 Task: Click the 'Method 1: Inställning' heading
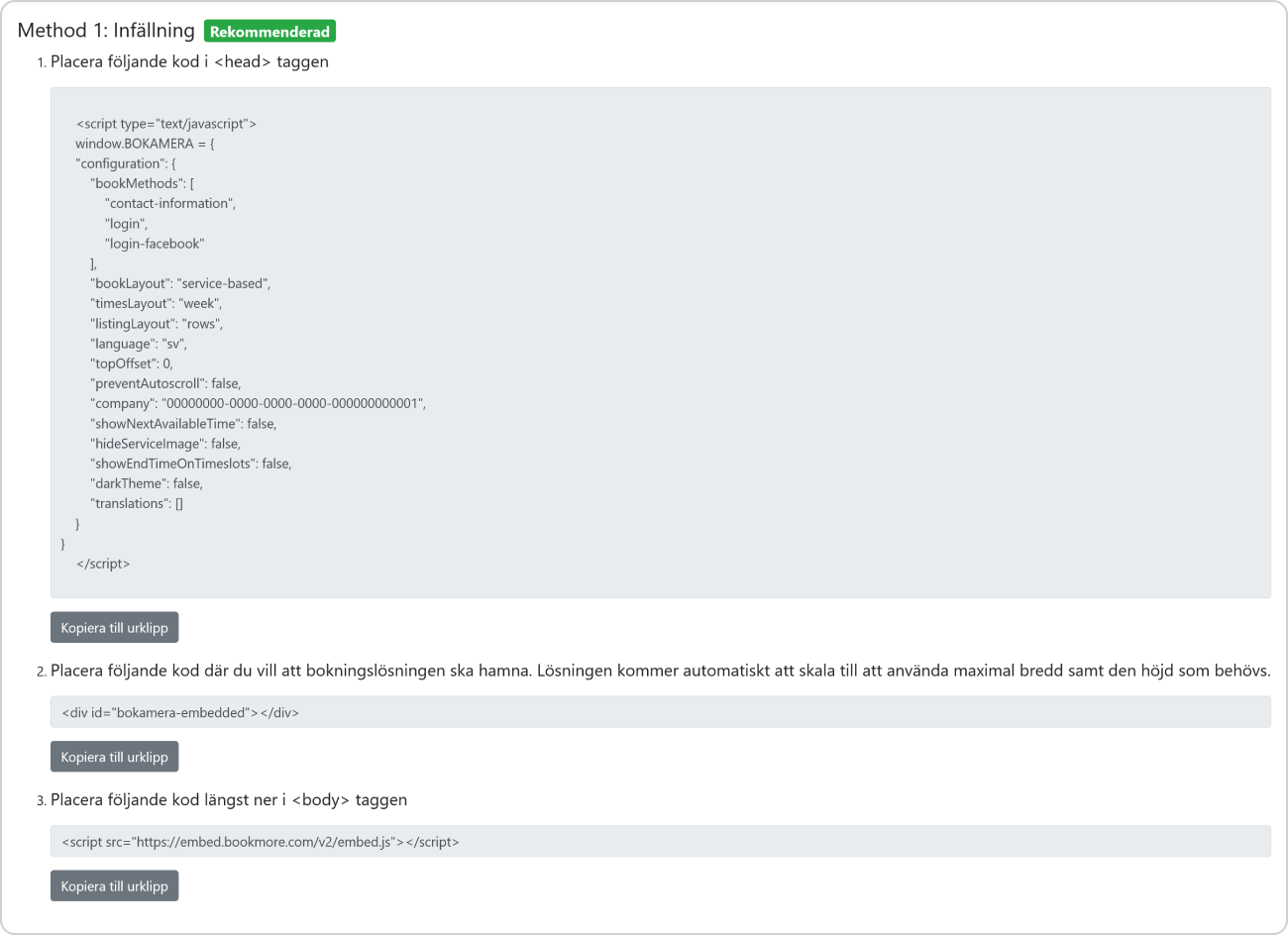pos(106,31)
